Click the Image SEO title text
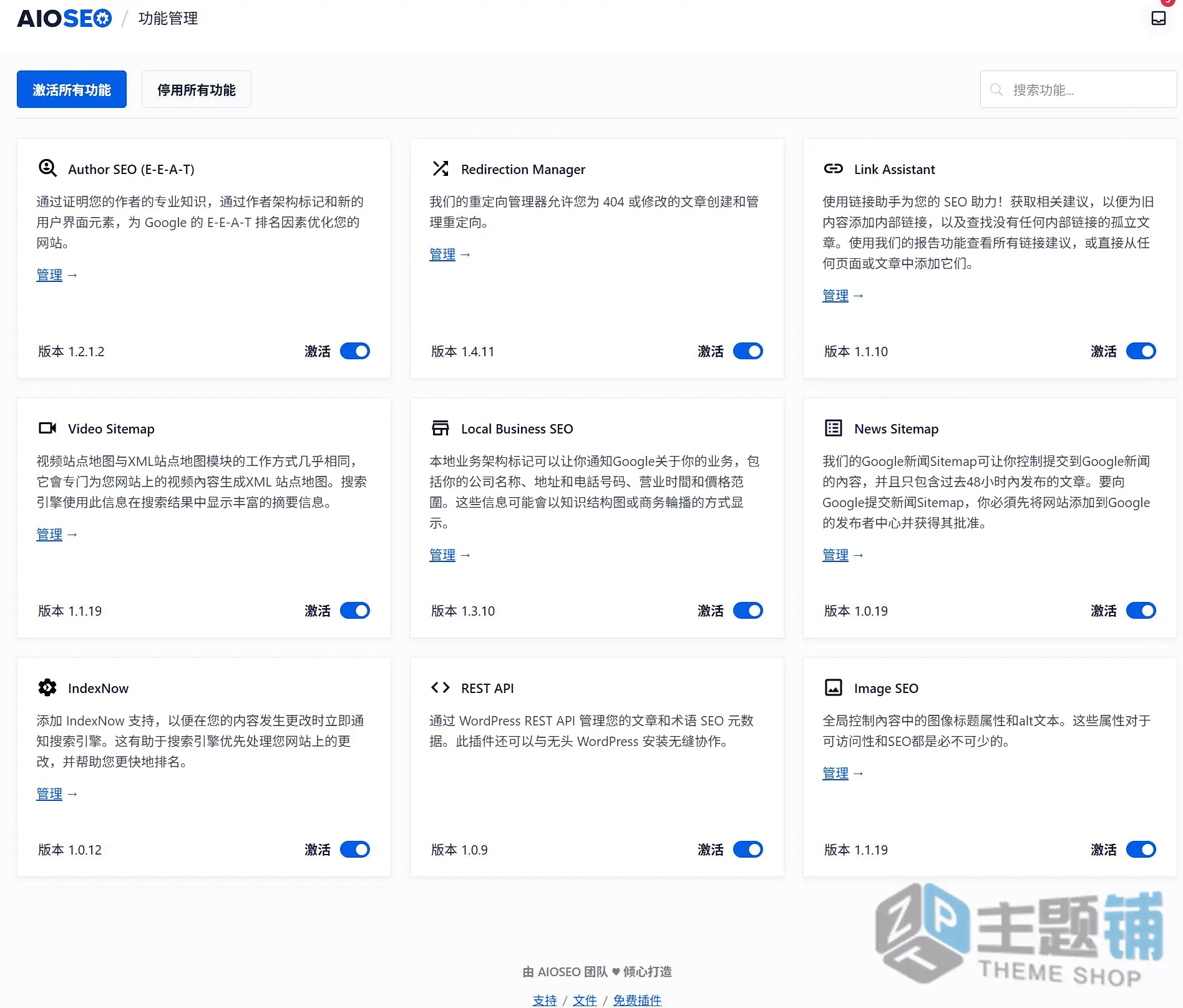This screenshot has height=1008, width=1183. [x=886, y=688]
